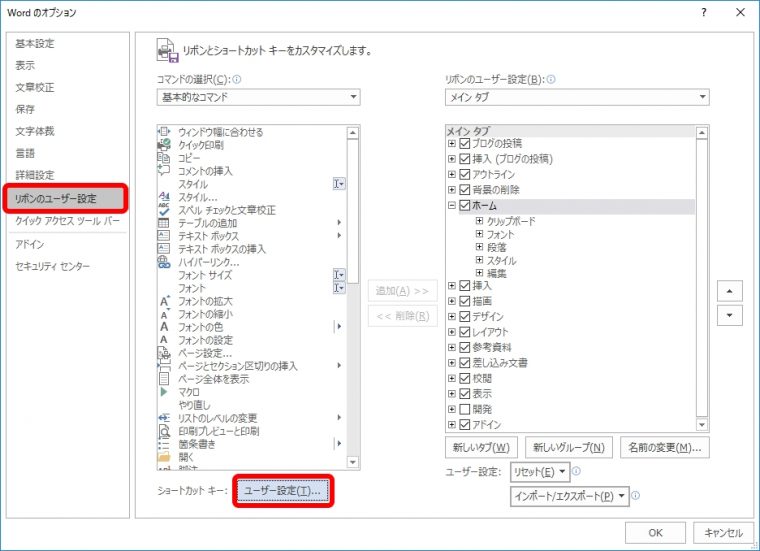The height and width of the screenshot is (551, 760).
Task: Select the テーブルの追加 table icon
Action: coord(164,222)
